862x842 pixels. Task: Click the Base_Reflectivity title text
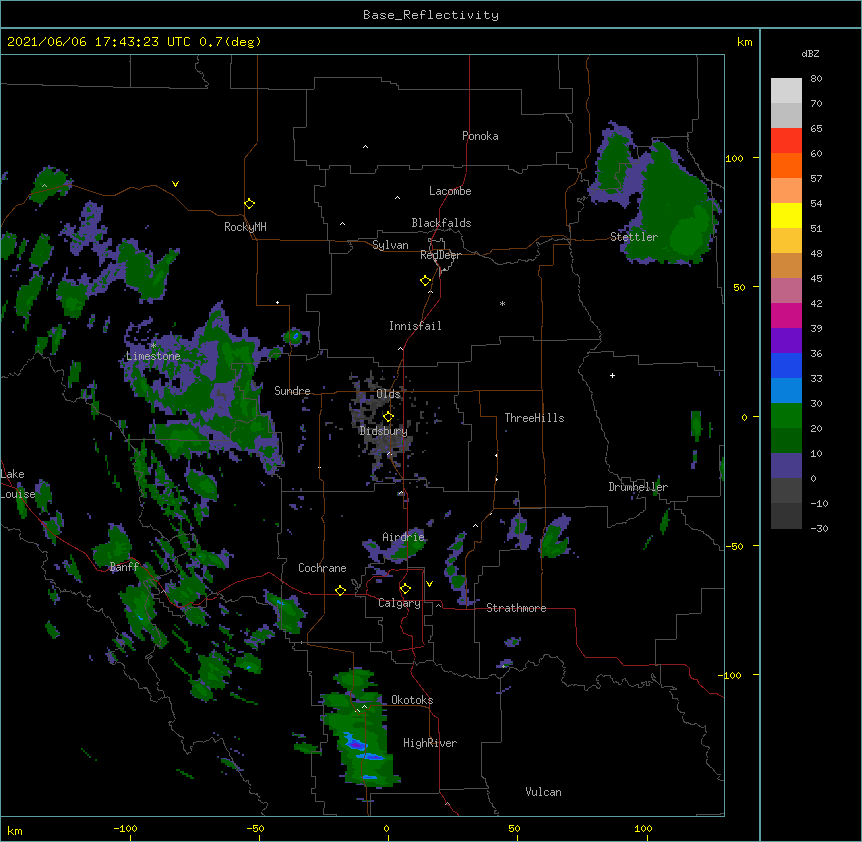pyautogui.click(x=431, y=15)
